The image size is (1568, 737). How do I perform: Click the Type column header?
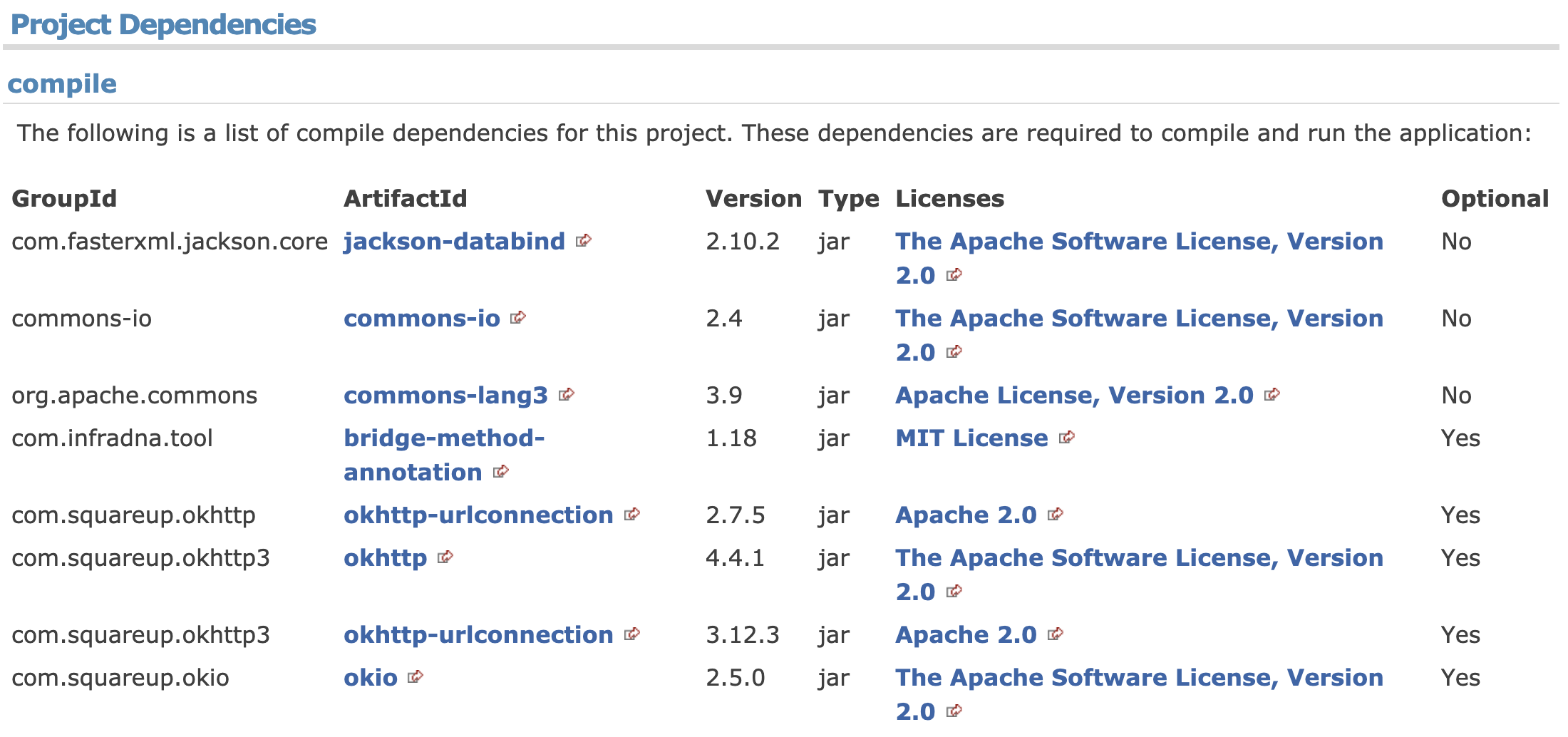(848, 199)
